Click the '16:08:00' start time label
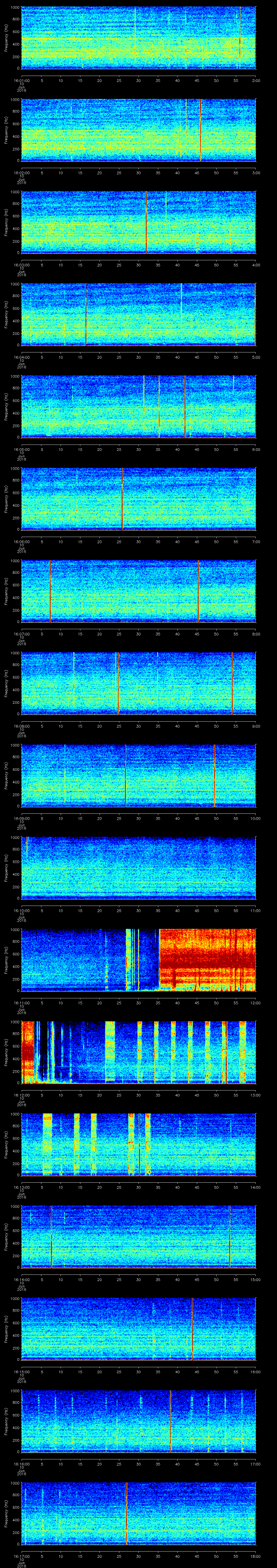Viewport: 277px width, 1568px height. (x=21, y=726)
